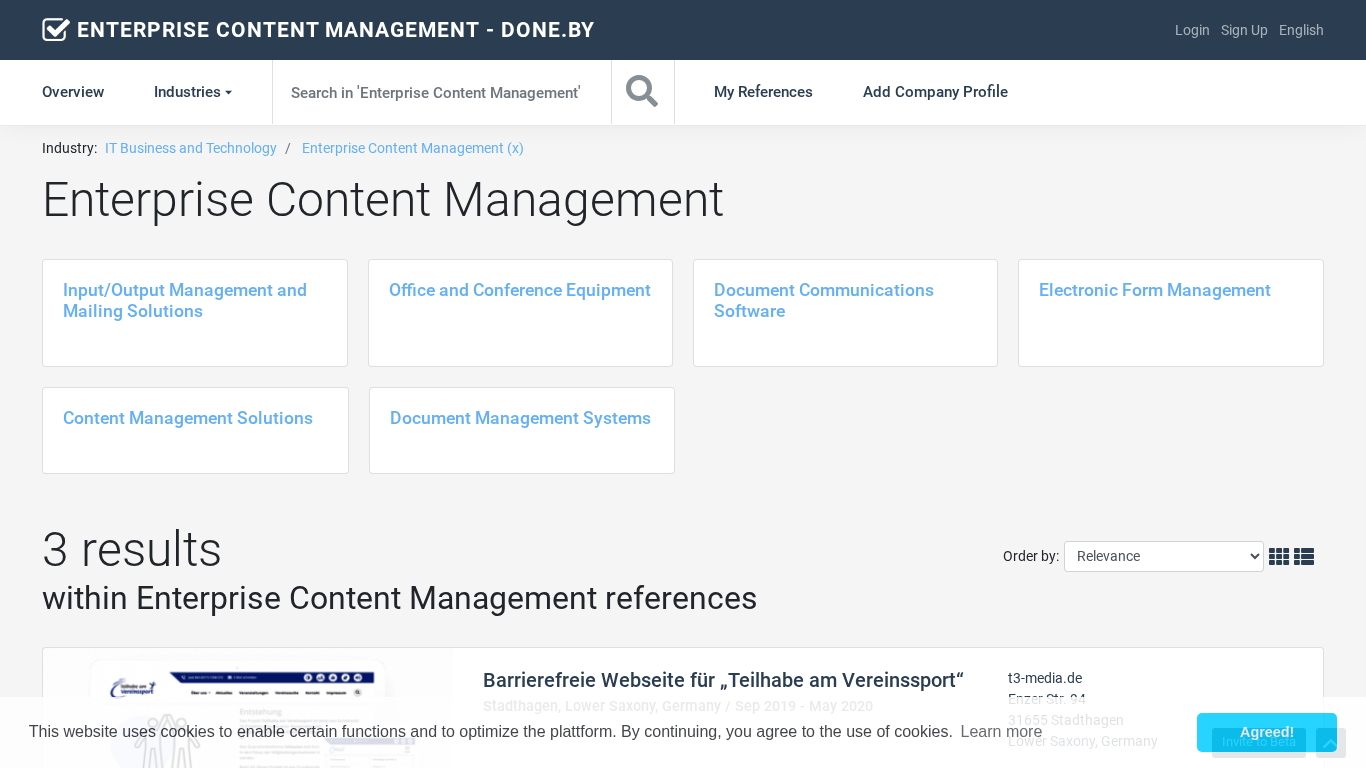This screenshot has width=1366, height=768.
Task: Read cookie policy via Learn more
Action: 1001,732
